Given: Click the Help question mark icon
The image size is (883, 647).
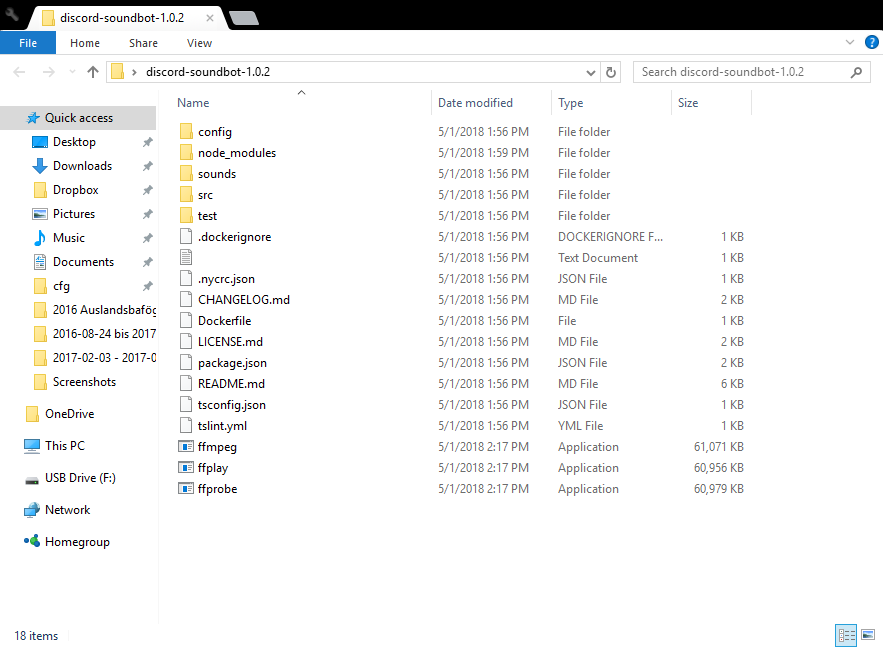Looking at the screenshot, I should coord(872,42).
